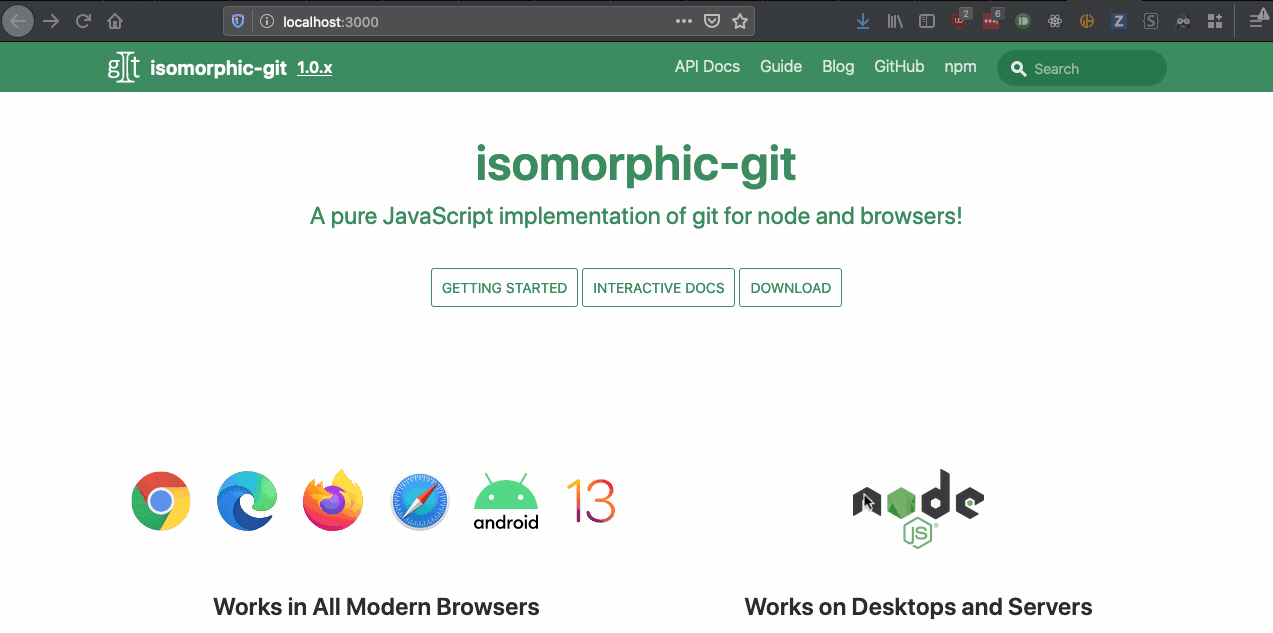Screen dimensions: 1273x633
Task: Click the red extension icon with badge 6
Action: [x=991, y=19]
